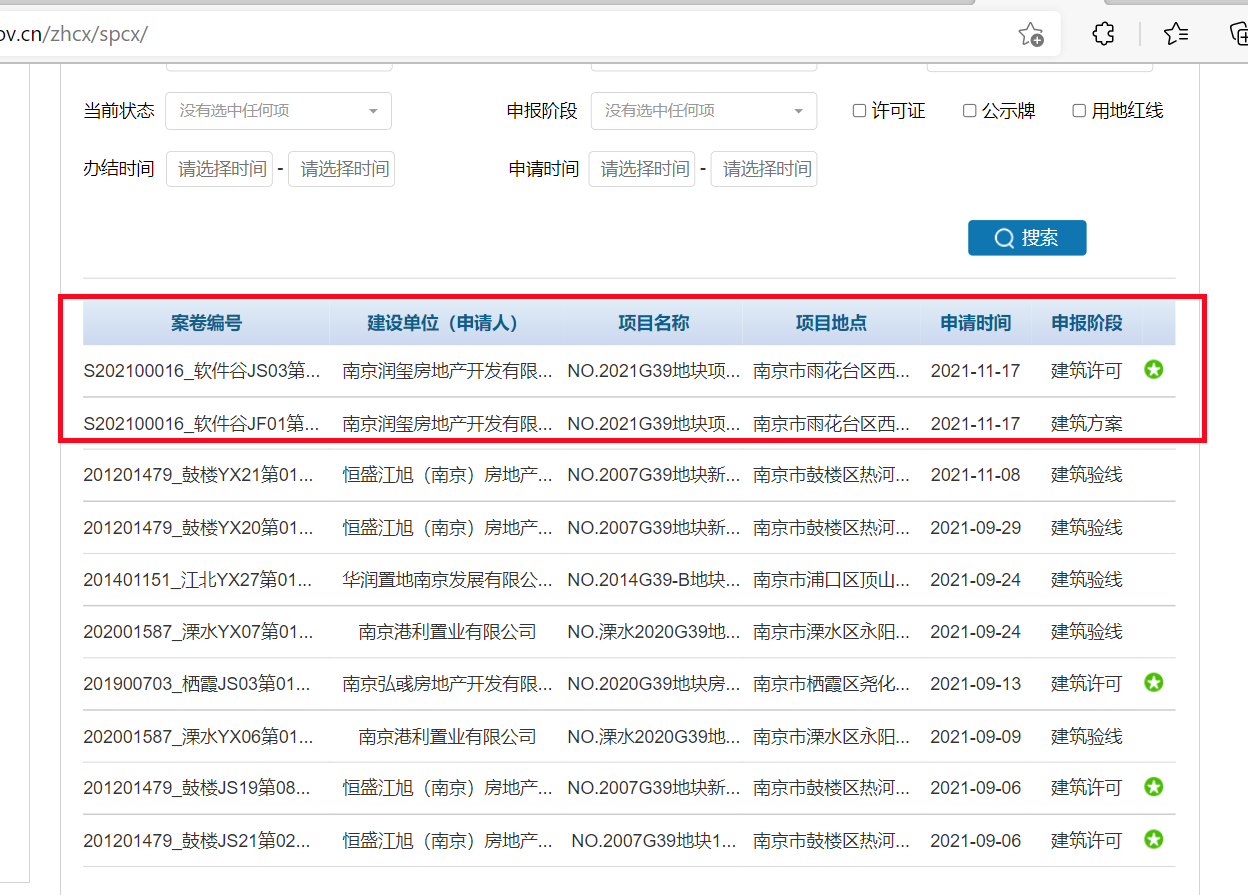
Task: Click green star on 栖霞JS03 row
Action: (1154, 683)
